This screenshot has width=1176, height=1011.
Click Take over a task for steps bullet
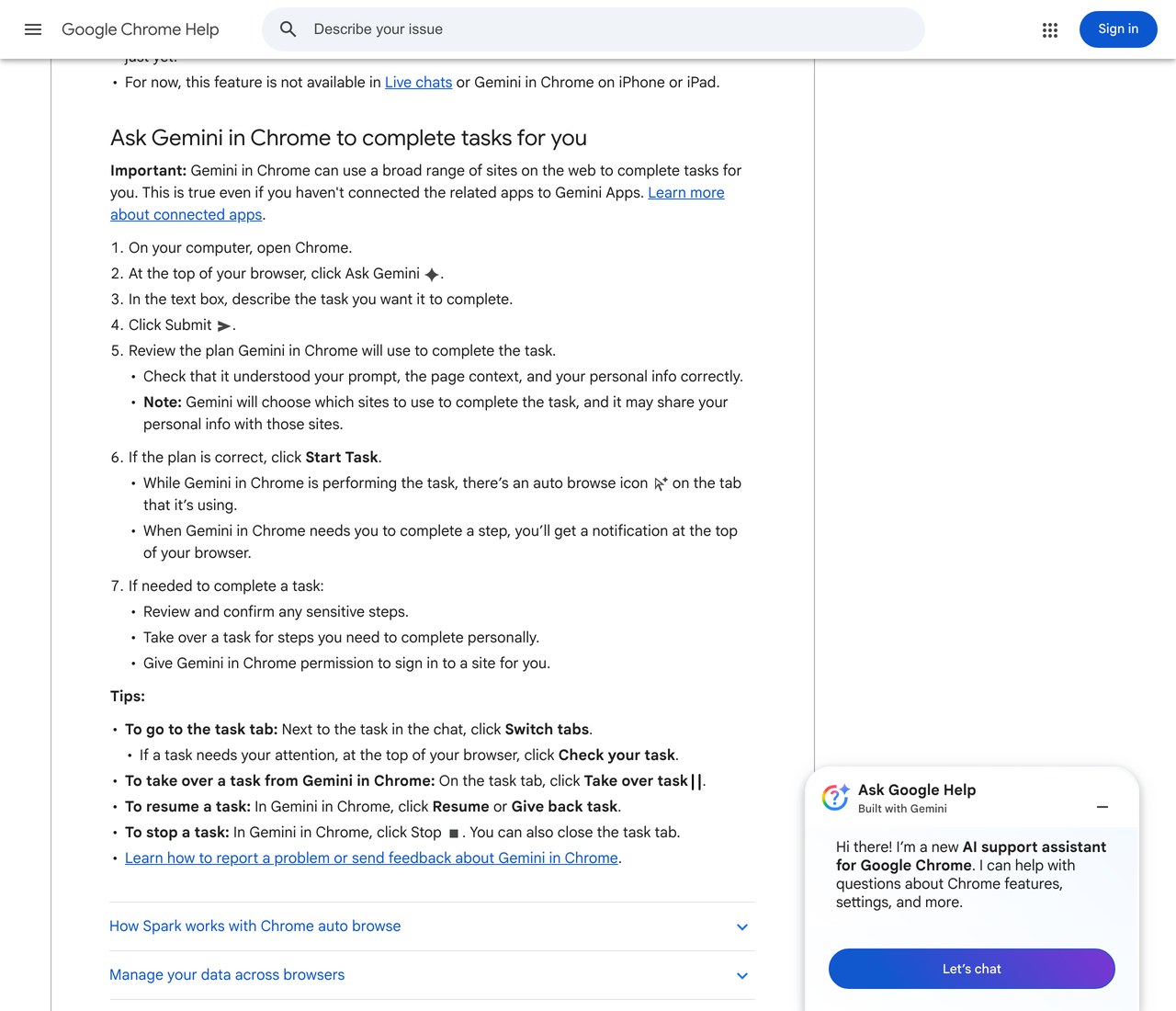click(341, 638)
